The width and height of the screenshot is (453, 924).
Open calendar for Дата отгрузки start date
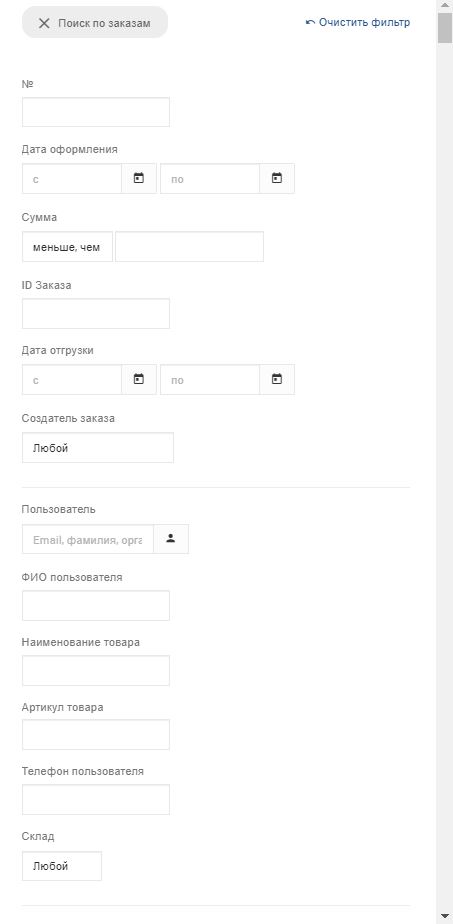pyautogui.click(x=139, y=380)
